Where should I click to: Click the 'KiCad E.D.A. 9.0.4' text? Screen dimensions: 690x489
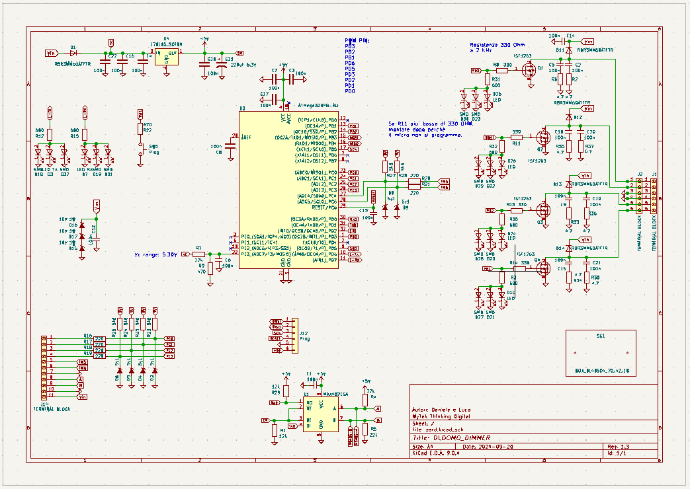(x=436, y=453)
